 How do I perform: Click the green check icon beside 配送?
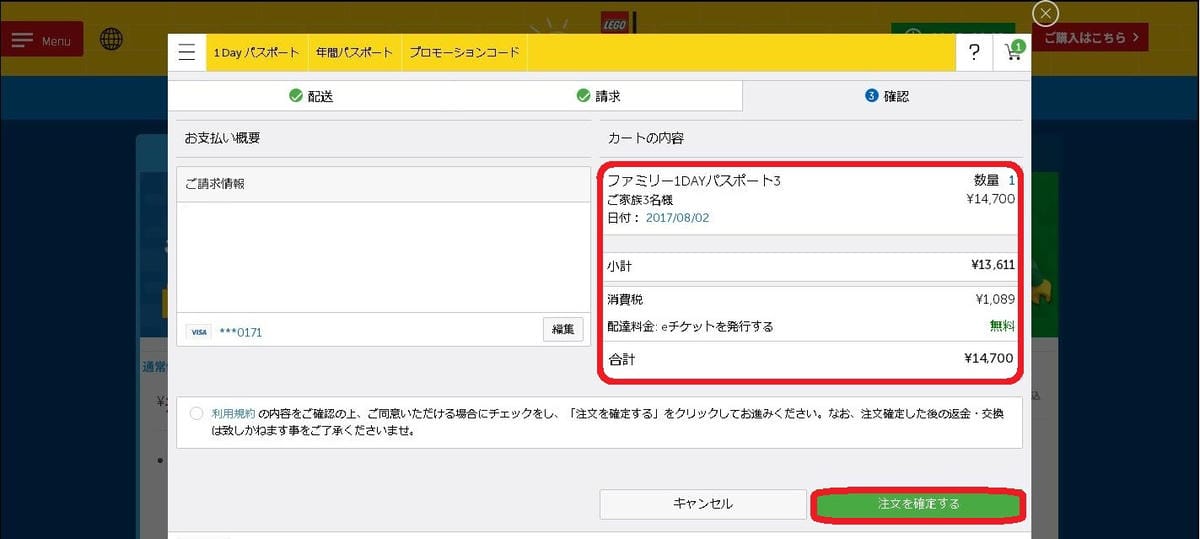tap(295, 96)
